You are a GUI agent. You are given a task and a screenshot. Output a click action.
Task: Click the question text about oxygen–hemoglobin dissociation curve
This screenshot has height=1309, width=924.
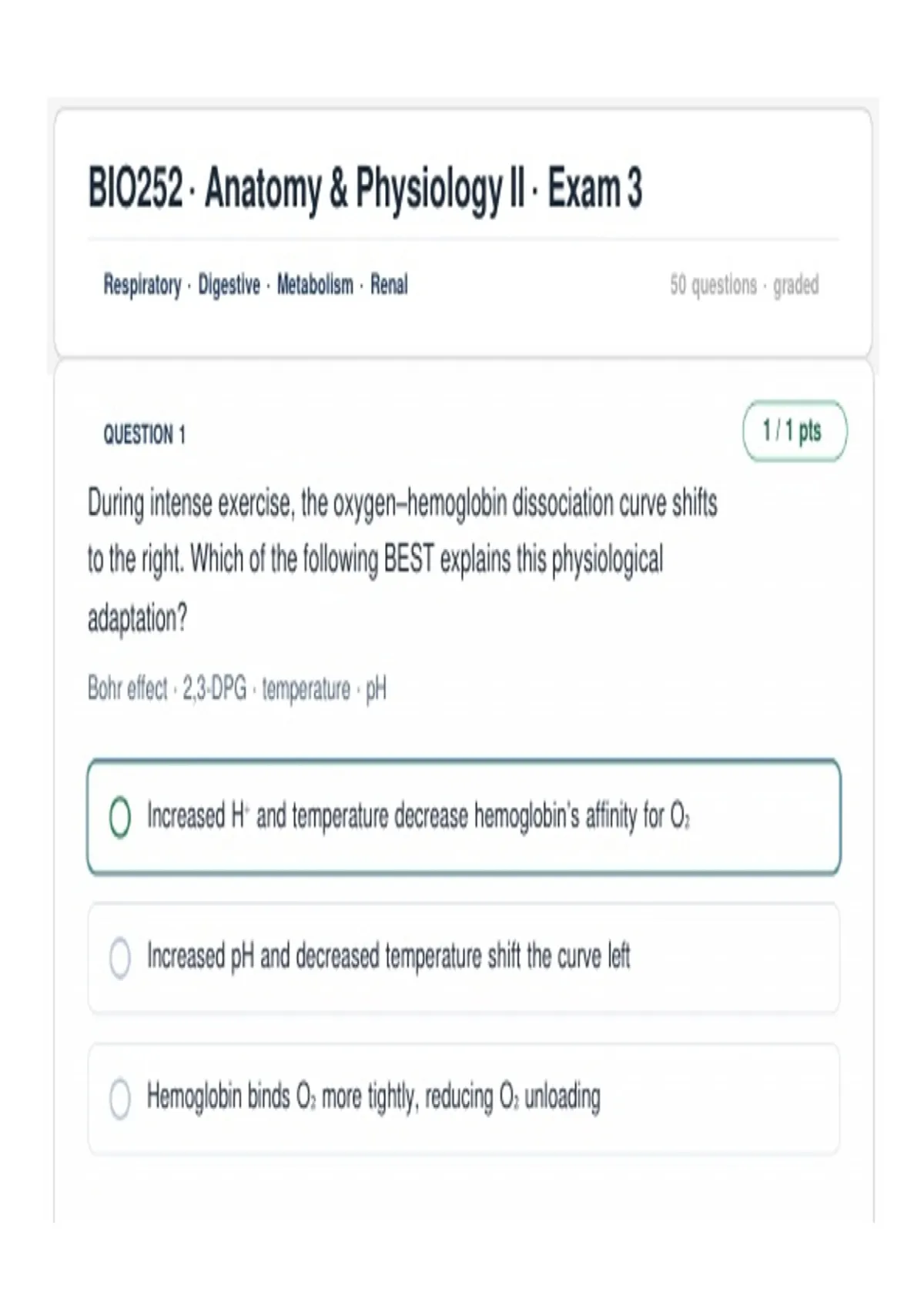click(x=403, y=561)
